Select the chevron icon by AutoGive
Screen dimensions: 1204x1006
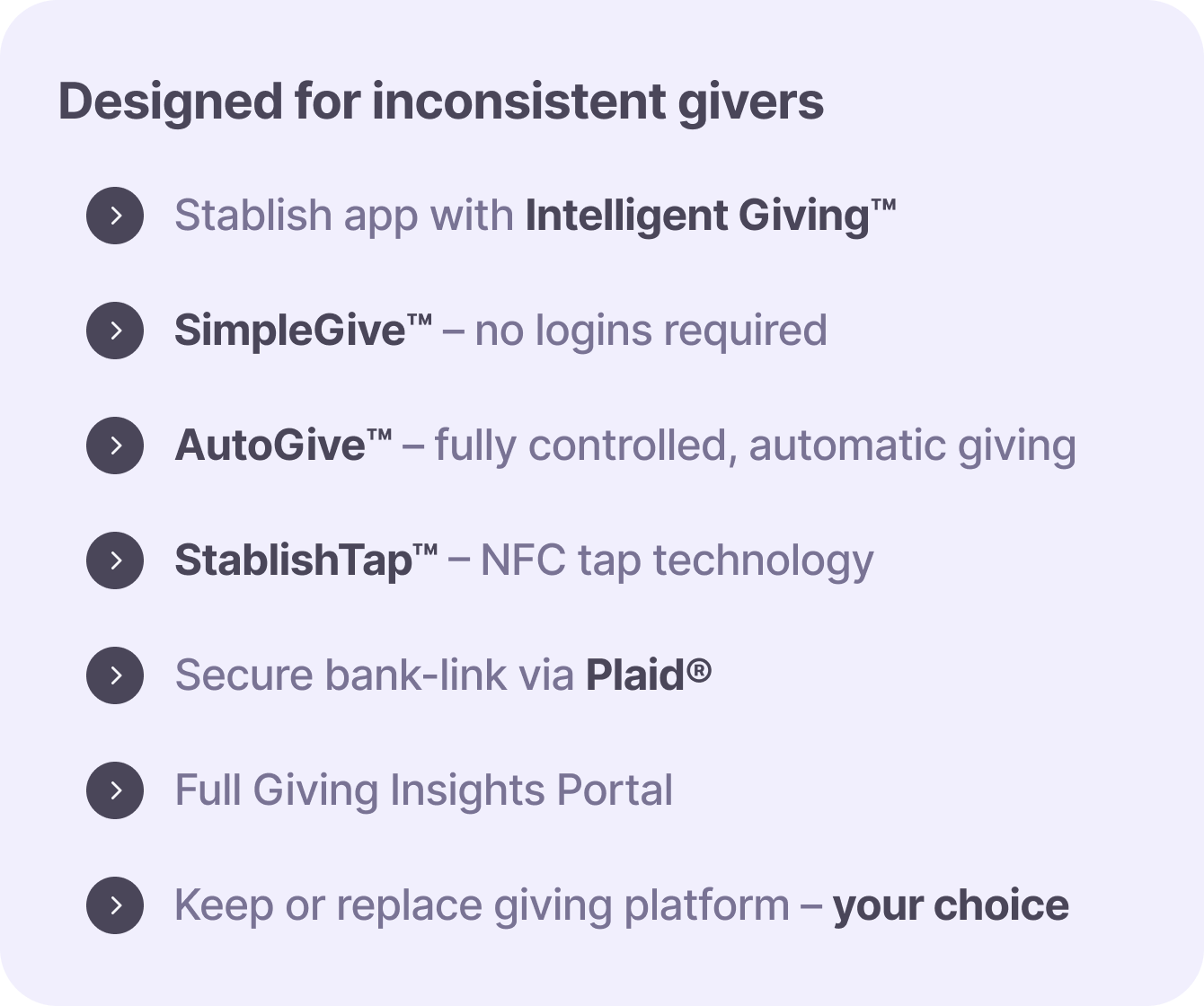pyautogui.click(x=115, y=446)
